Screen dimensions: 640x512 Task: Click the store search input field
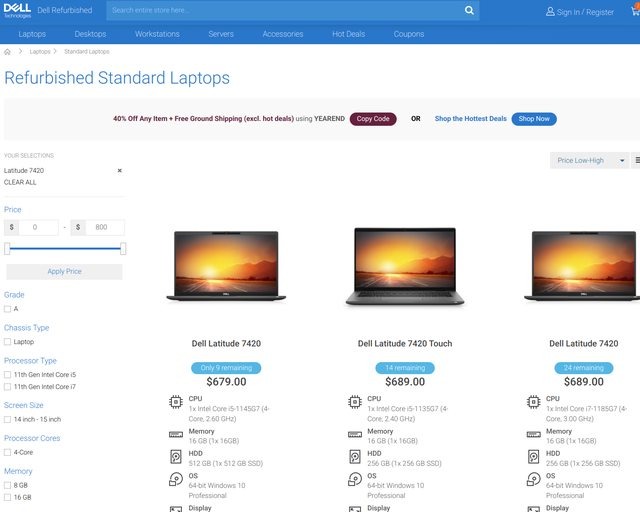pyautogui.click(x=286, y=11)
